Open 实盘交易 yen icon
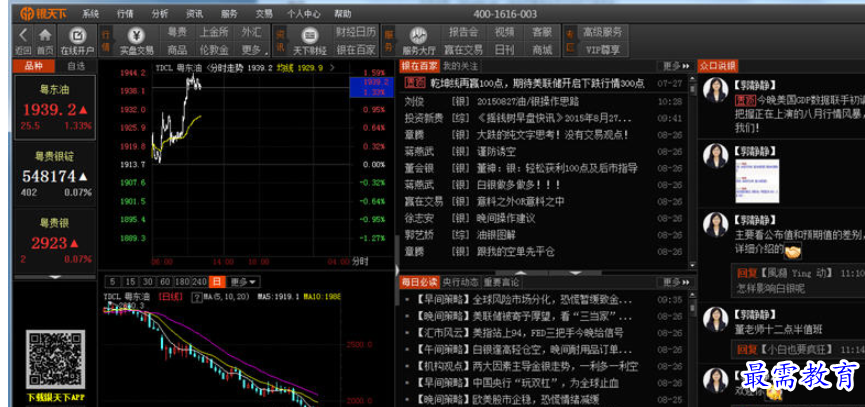 [136, 36]
